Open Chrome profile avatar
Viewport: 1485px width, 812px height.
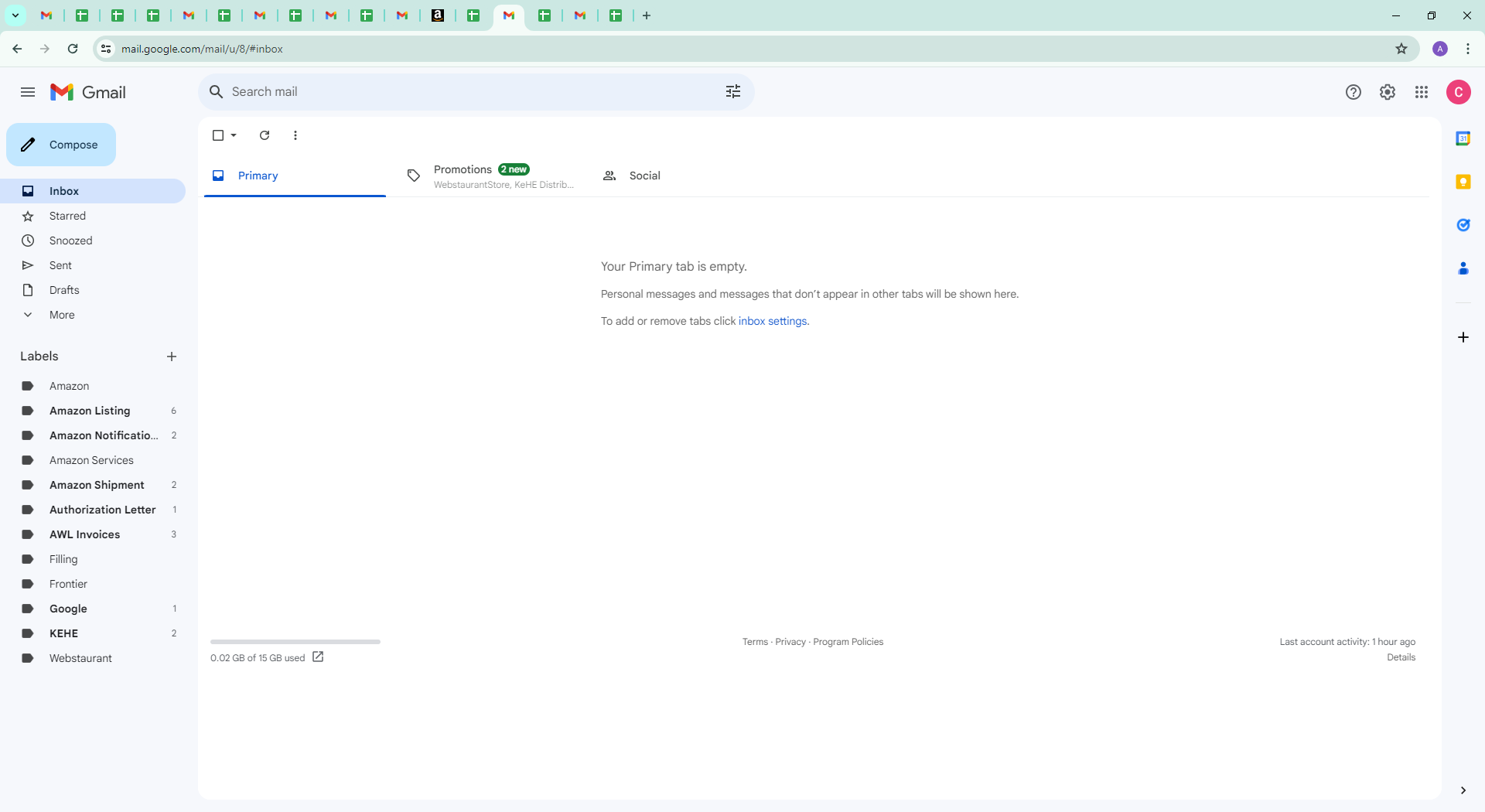tap(1440, 49)
